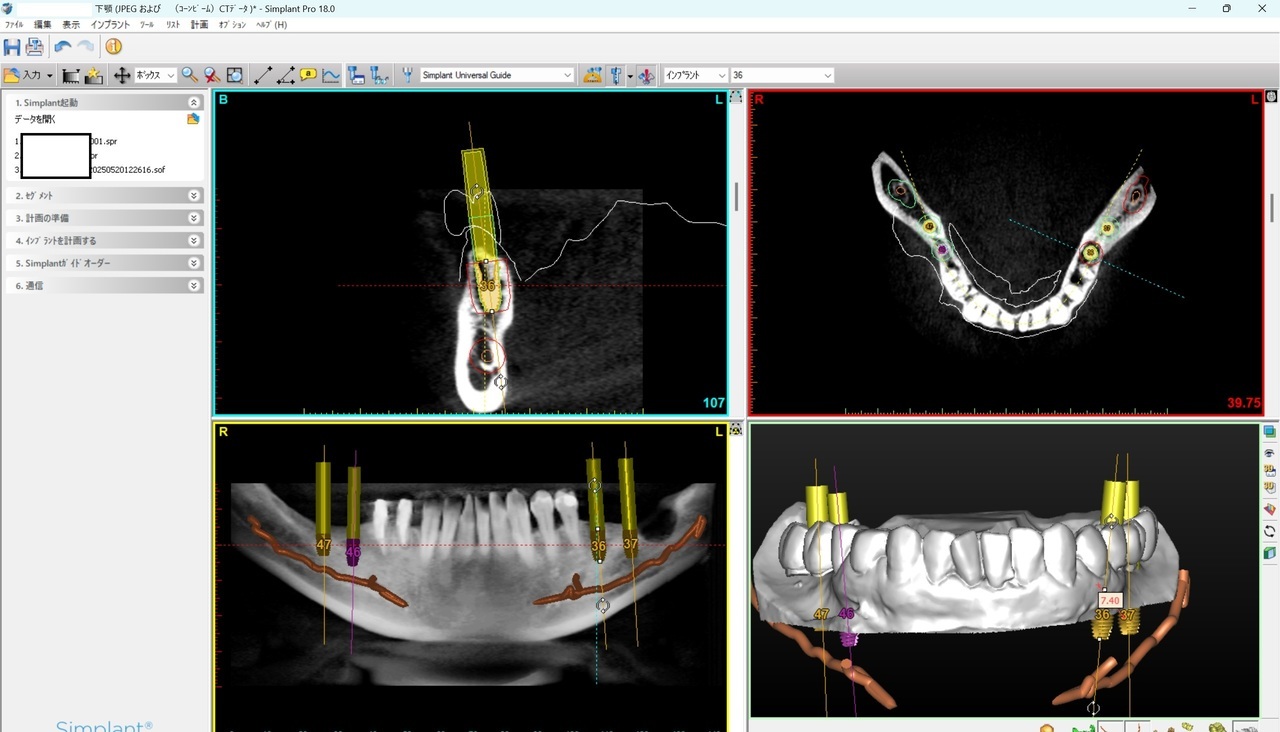Open the small arrow beside implant view icon
The image size is (1280, 732).
click(629, 76)
